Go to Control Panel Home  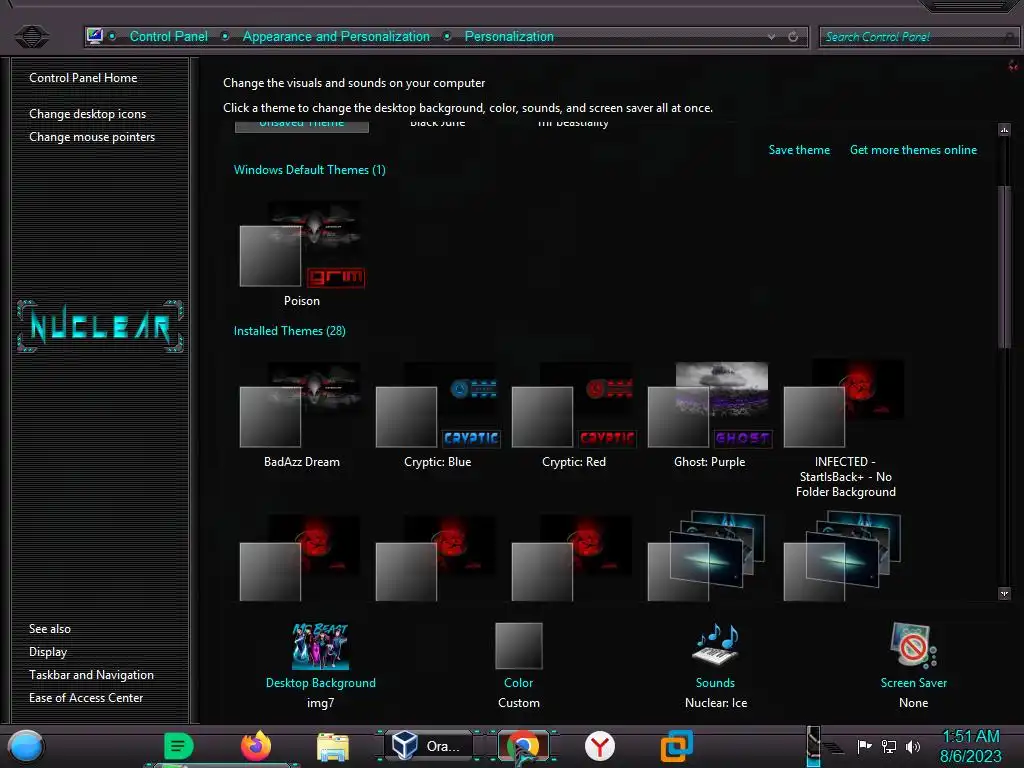click(x=83, y=78)
